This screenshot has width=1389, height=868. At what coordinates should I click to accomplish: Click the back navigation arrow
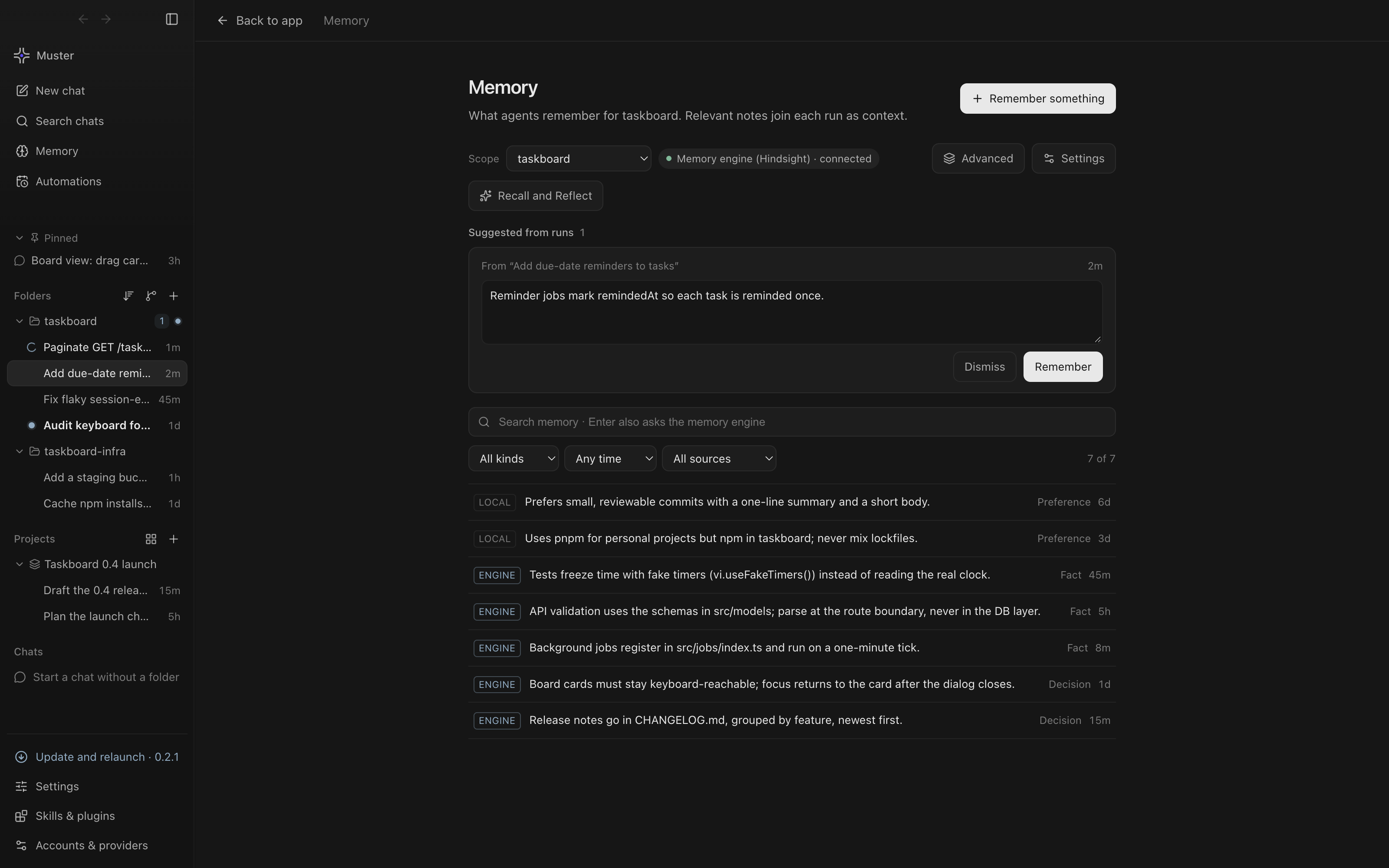click(x=83, y=20)
